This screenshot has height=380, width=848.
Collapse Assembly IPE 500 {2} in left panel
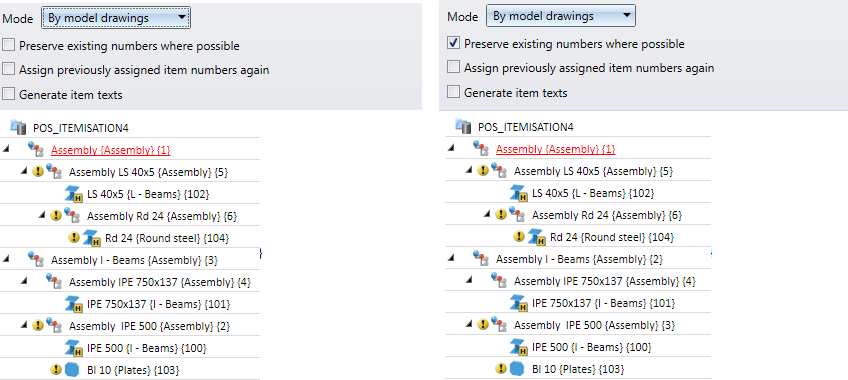(x=24, y=325)
